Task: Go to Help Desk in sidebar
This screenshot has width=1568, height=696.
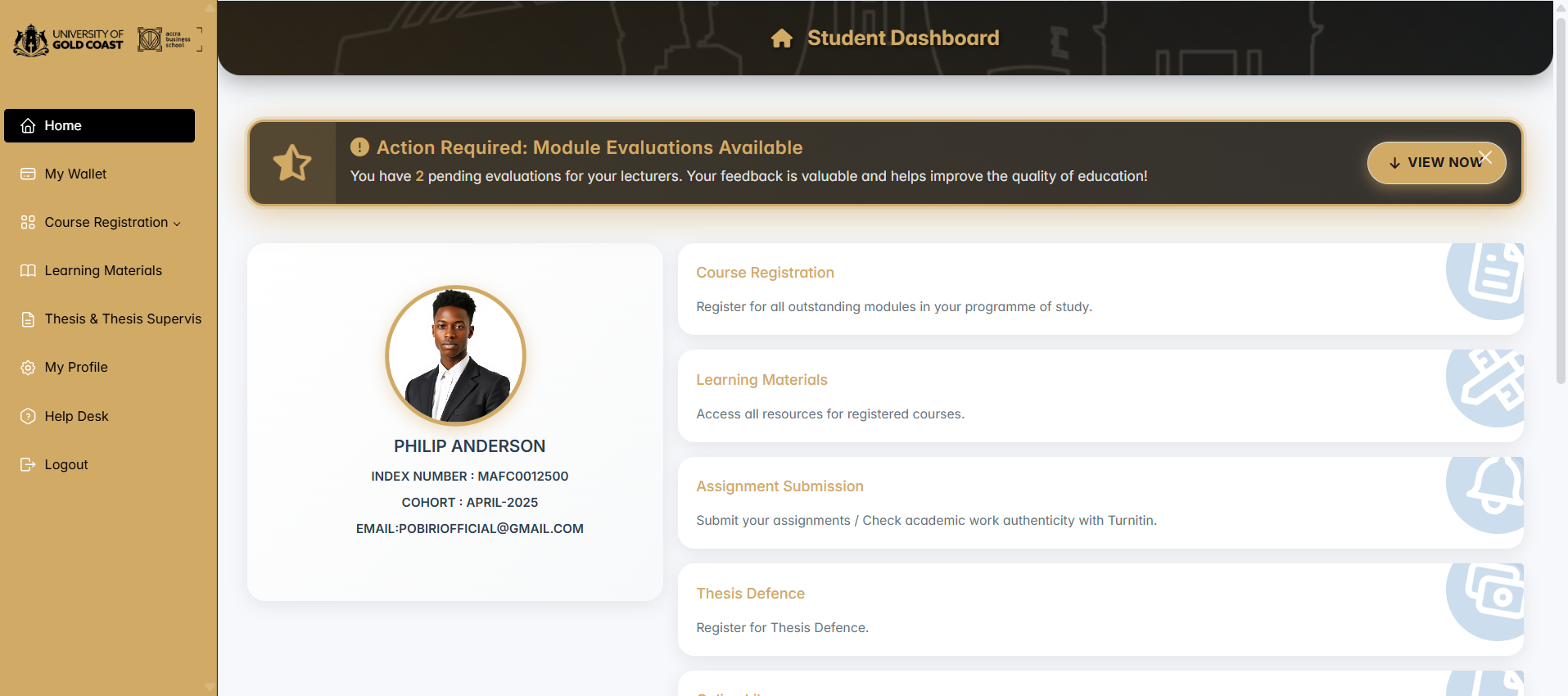Action: tap(76, 416)
